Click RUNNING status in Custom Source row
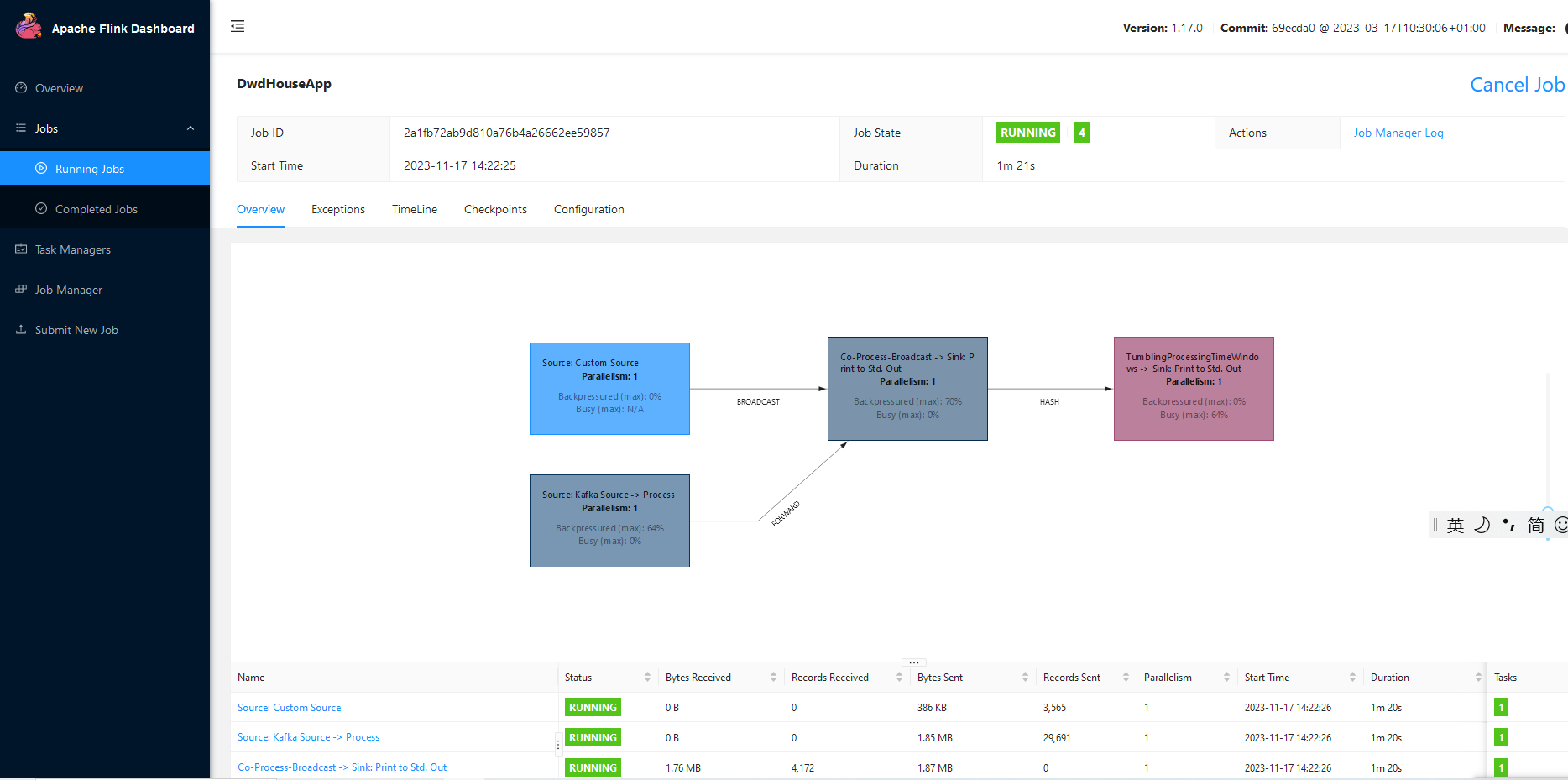1568x780 pixels. click(x=593, y=708)
